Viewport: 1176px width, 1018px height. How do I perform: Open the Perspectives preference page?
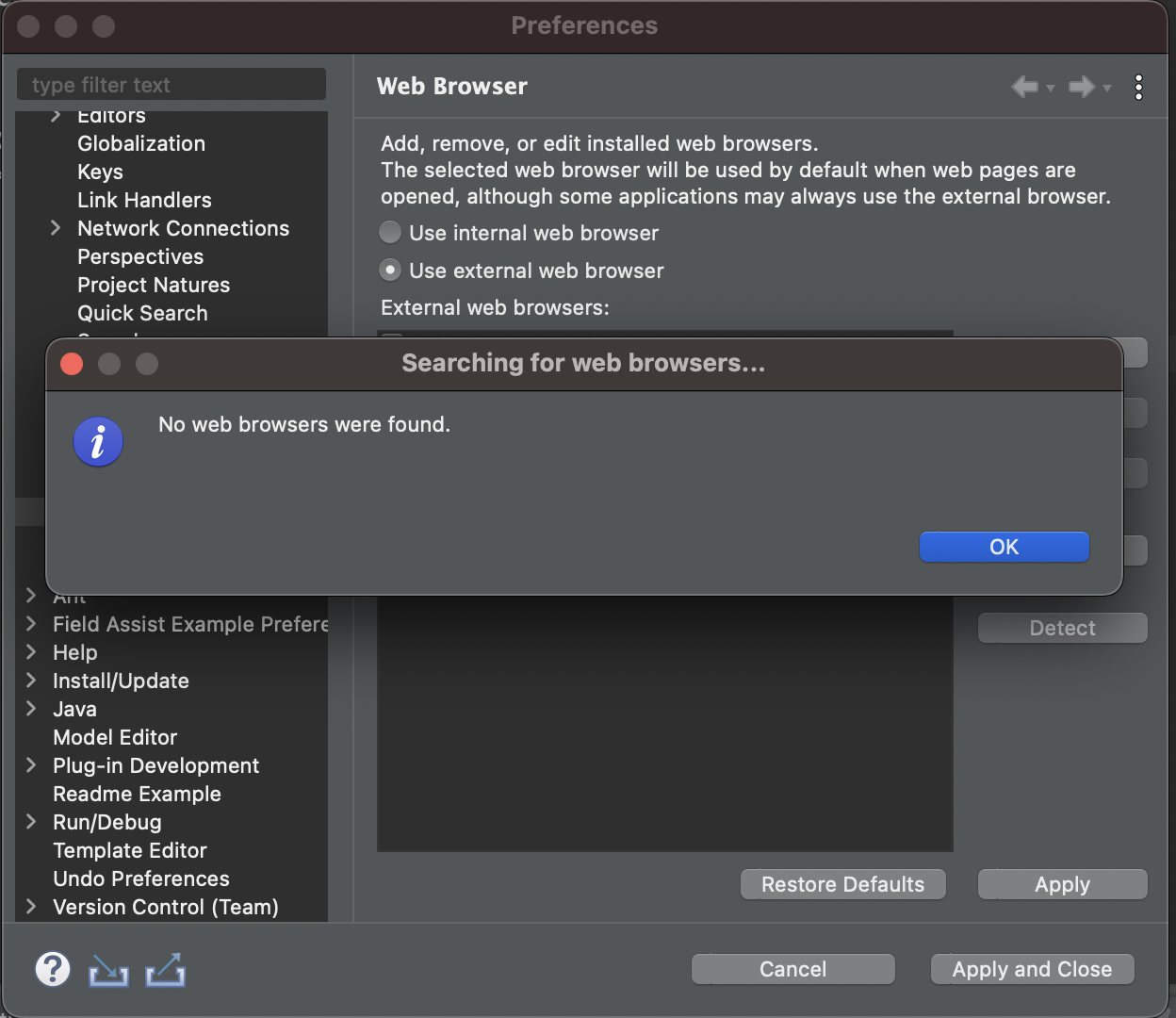139,256
